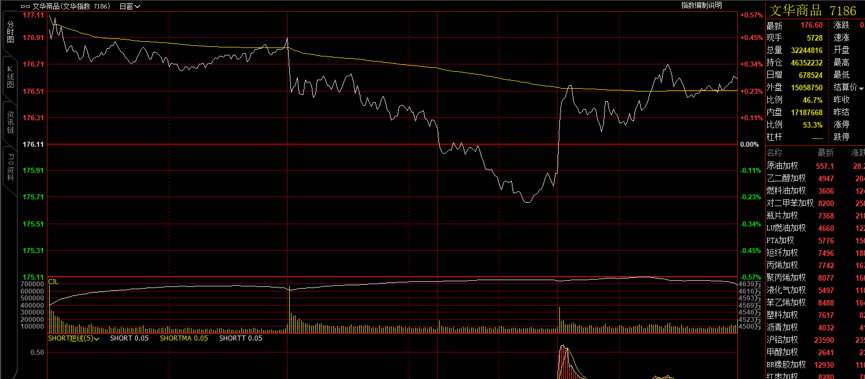This screenshot has height=379, width=865.
Task: Click the SHORTT 0.05 indicator label
Action: 241,338
